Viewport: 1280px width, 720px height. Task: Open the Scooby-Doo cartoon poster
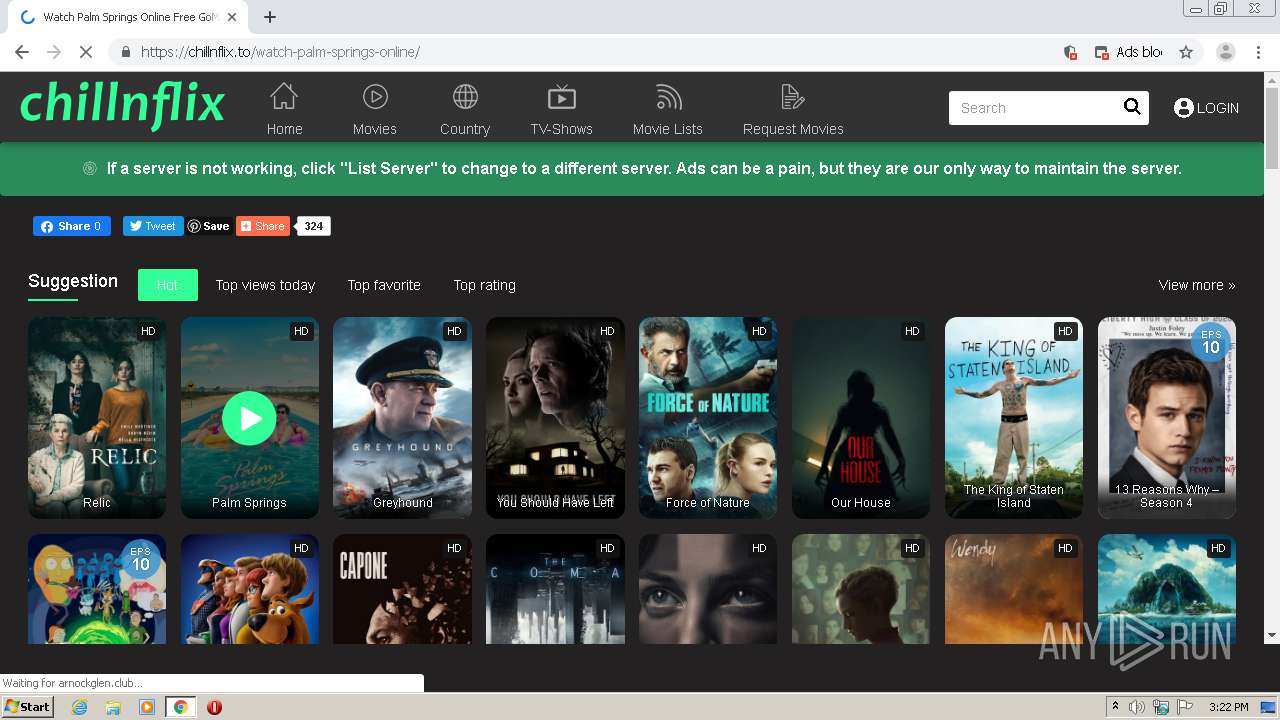tap(249, 589)
